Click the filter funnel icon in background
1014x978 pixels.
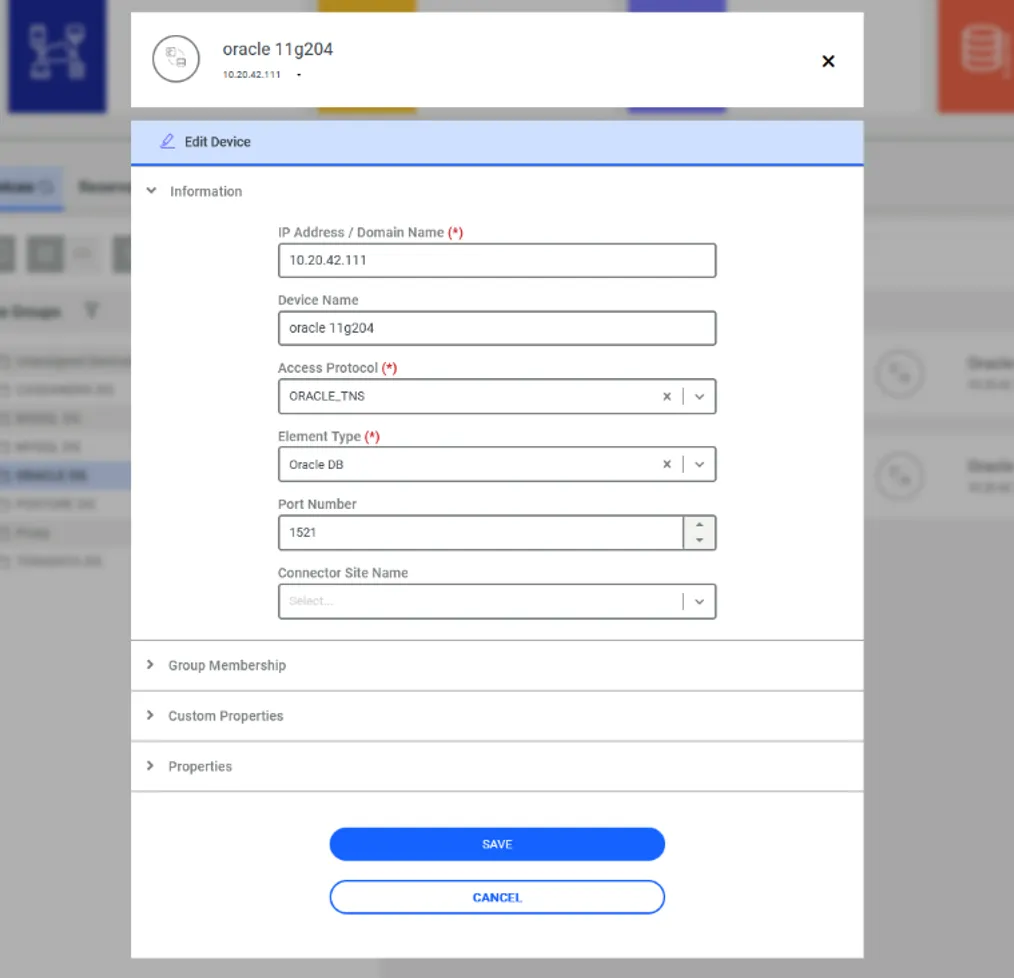click(91, 310)
